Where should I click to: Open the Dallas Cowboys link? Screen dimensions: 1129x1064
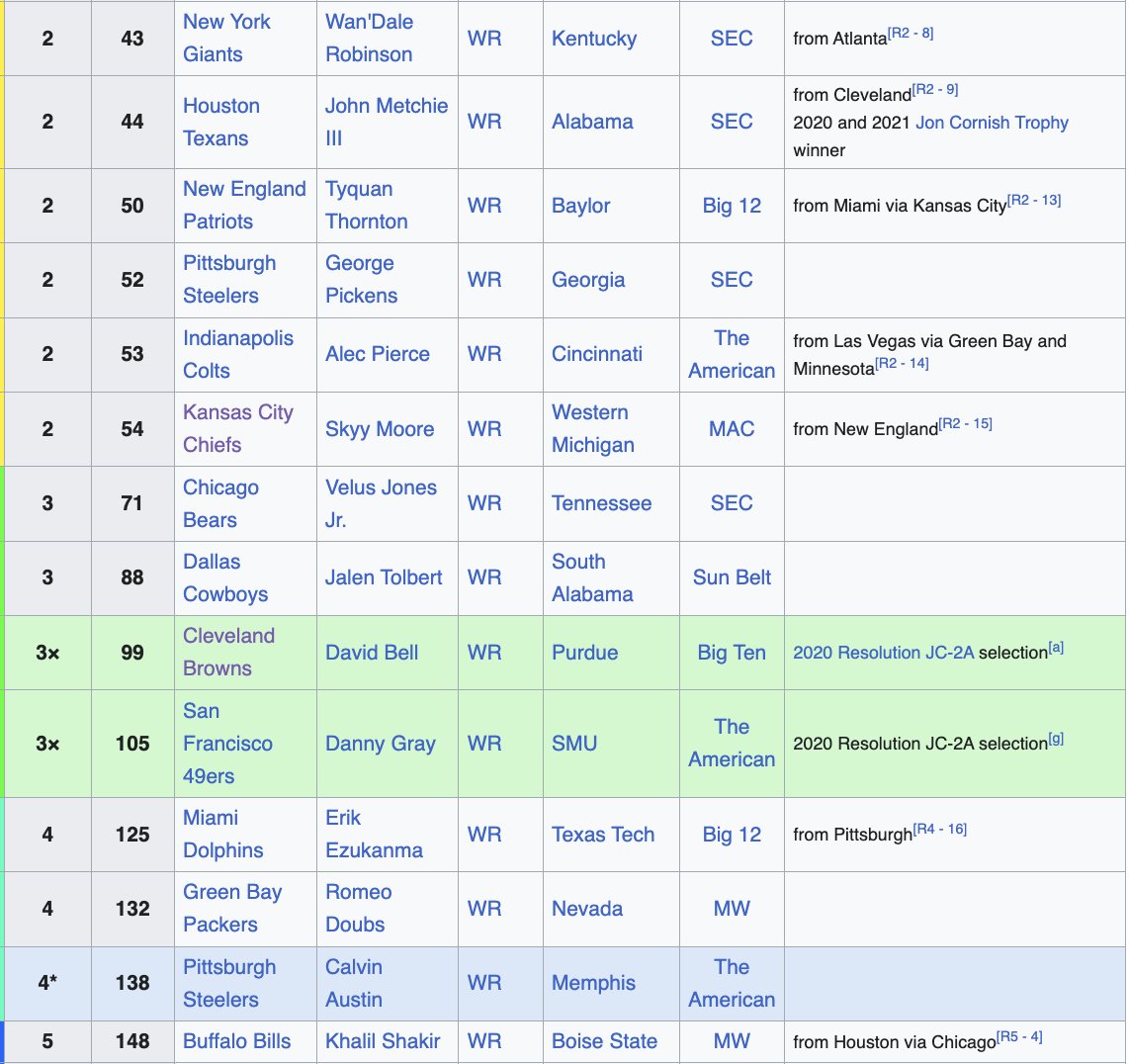[x=225, y=577]
